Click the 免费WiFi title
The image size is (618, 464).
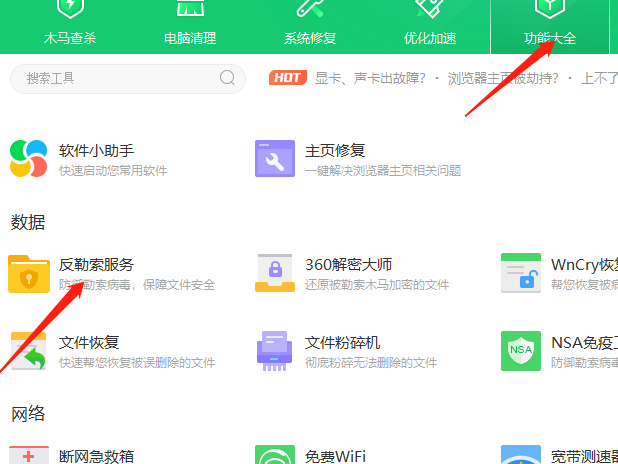point(335,457)
